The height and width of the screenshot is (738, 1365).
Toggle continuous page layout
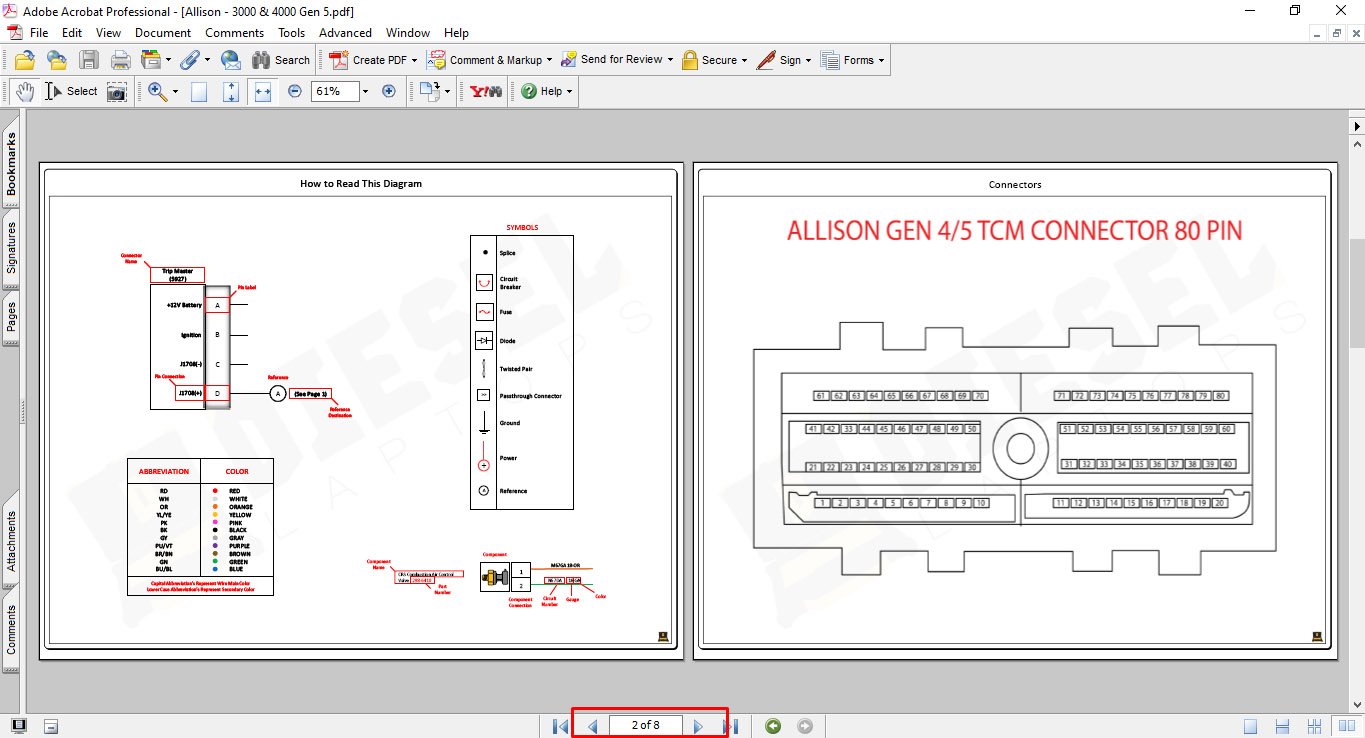(1283, 726)
